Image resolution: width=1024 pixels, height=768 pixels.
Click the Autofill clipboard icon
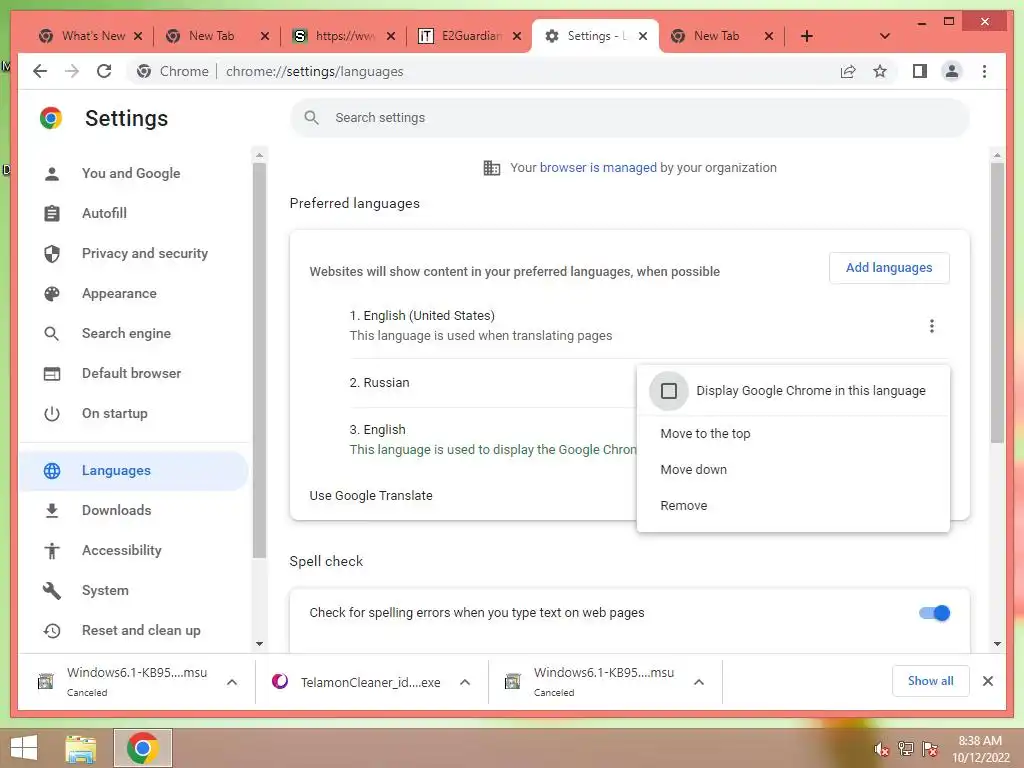pos(52,214)
